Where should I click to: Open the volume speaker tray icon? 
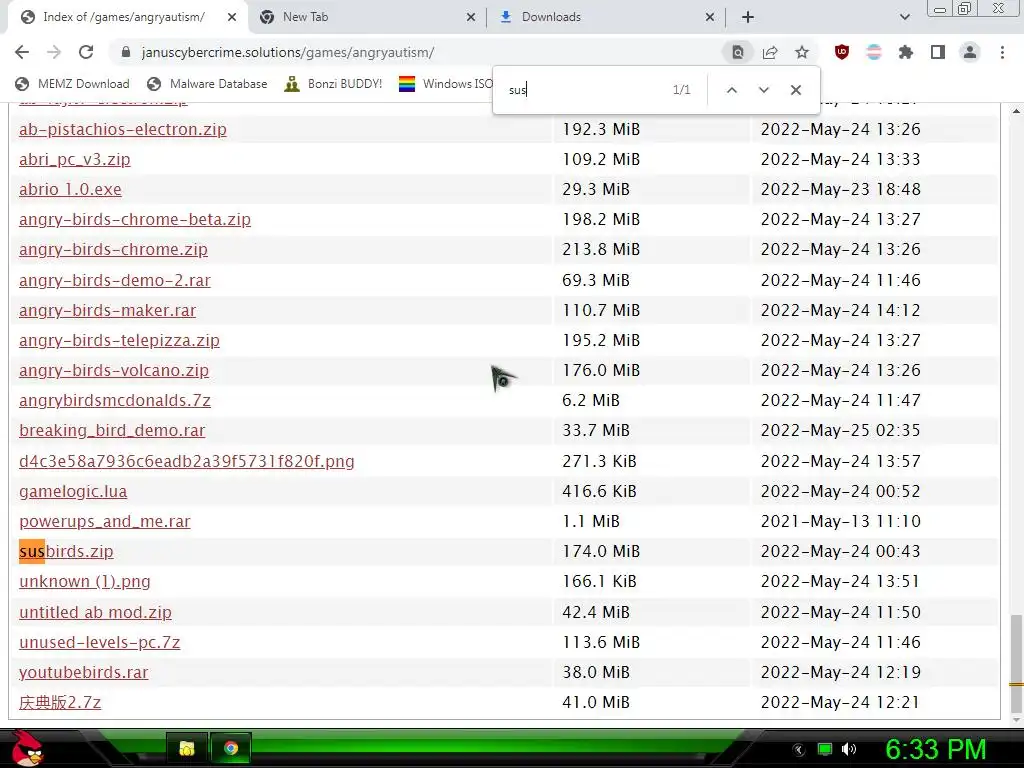click(x=849, y=749)
